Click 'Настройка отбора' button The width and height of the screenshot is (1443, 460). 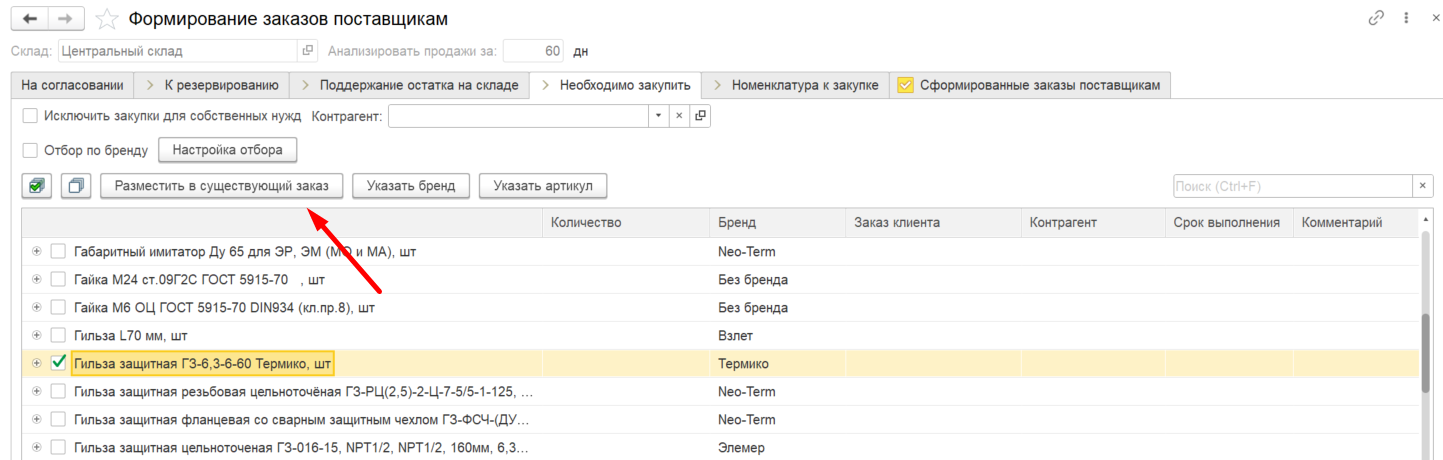[x=228, y=151]
